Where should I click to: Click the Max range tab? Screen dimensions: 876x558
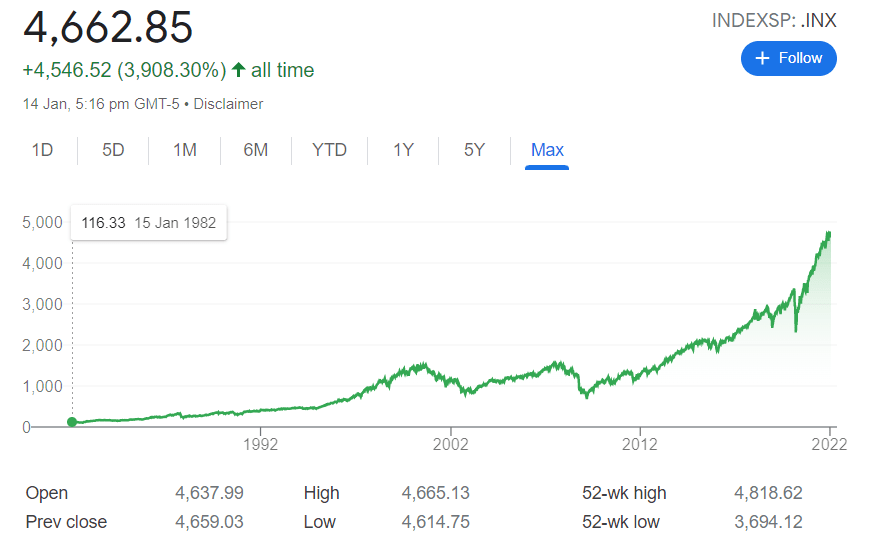547,150
